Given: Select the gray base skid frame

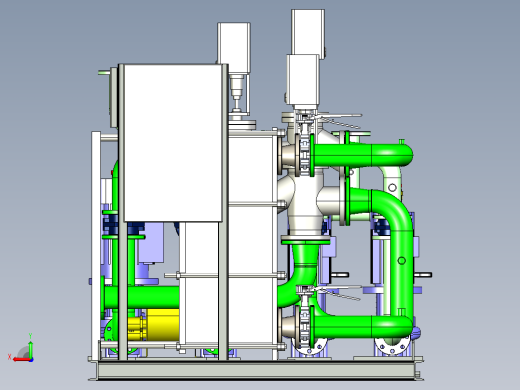Looking at the screenshot, I should (x=256, y=370).
